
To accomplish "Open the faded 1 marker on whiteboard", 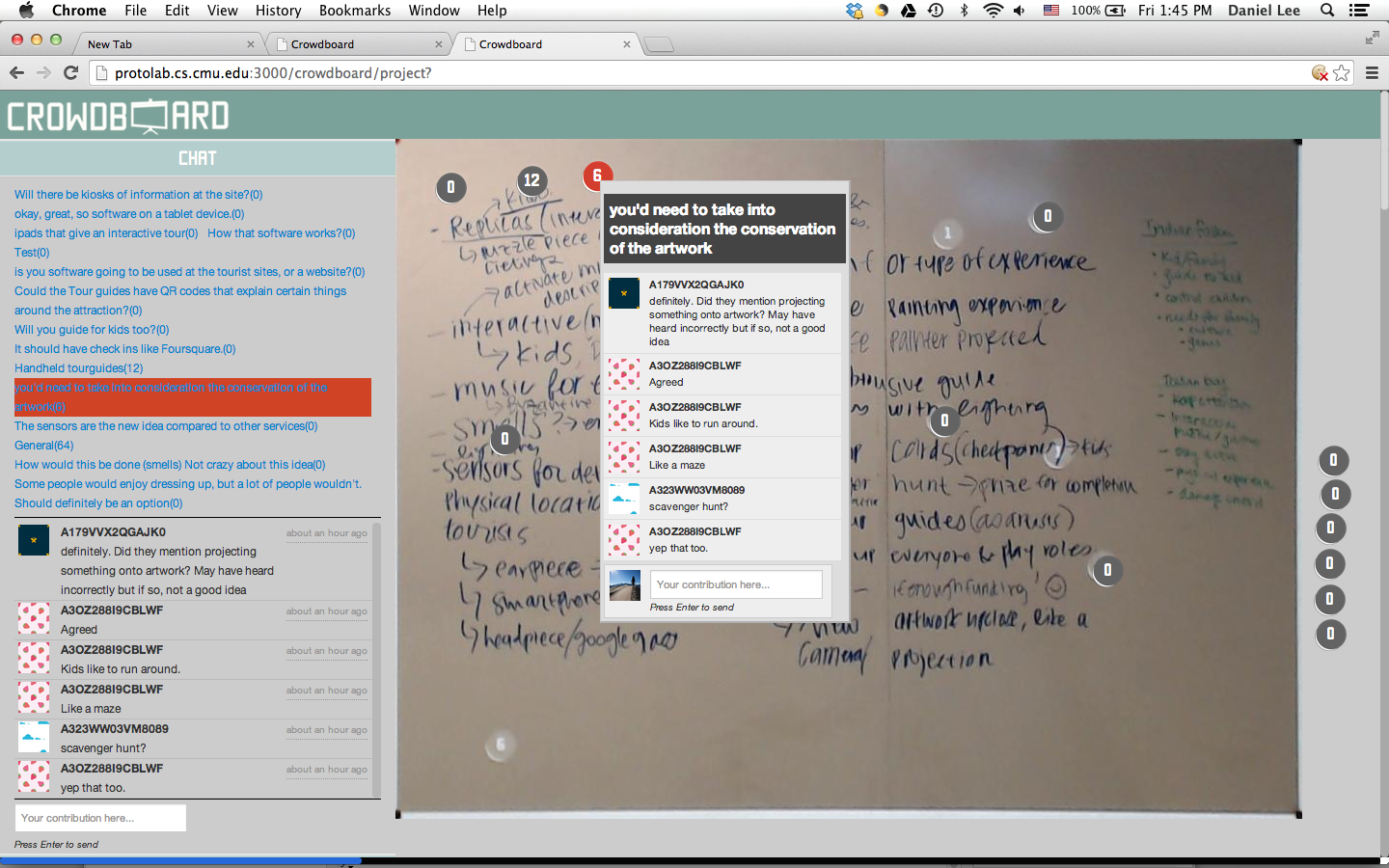I will [x=947, y=232].
